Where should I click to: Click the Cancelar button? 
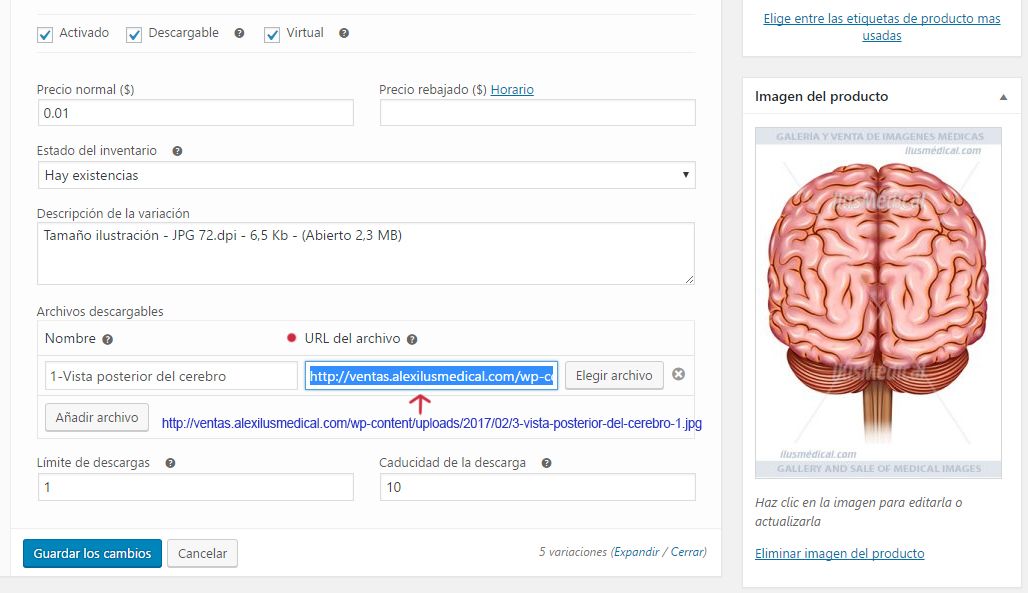point(203,553)
